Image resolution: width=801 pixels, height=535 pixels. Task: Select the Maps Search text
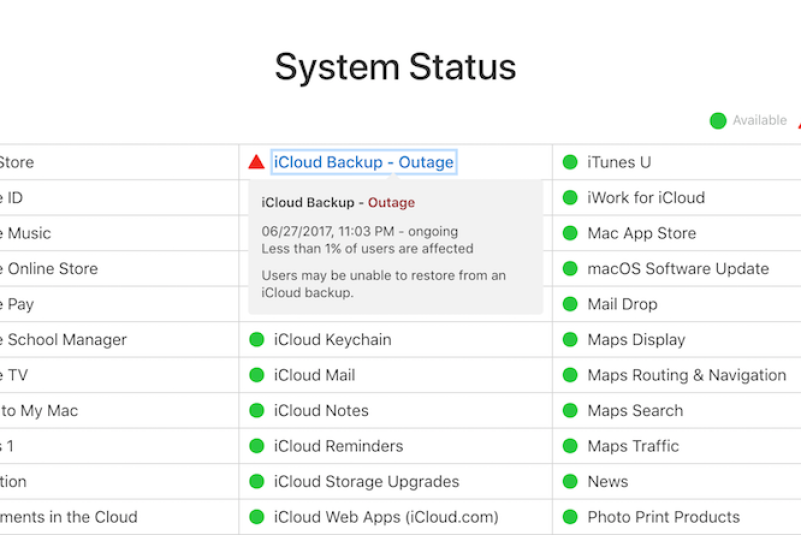(635, 411)
